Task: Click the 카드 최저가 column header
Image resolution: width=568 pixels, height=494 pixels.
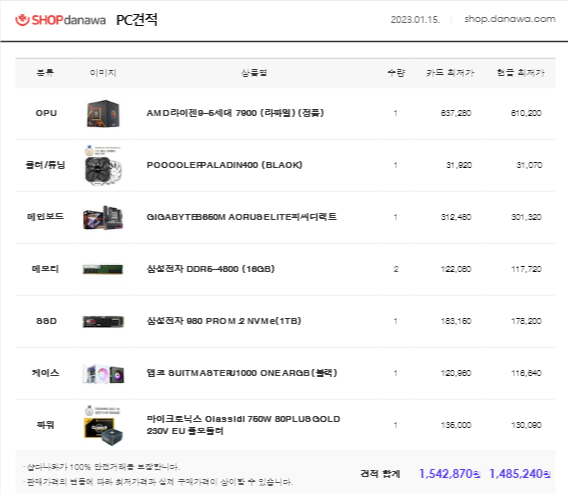Action: 450,73
